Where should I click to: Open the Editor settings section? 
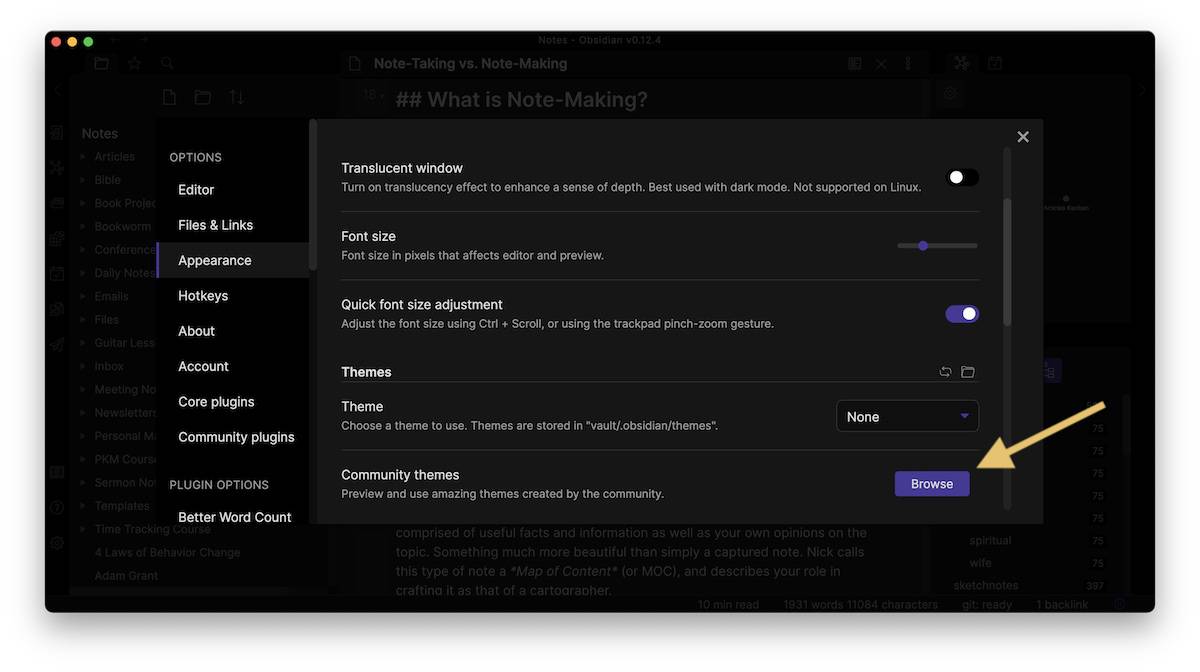tap(196, 189)
